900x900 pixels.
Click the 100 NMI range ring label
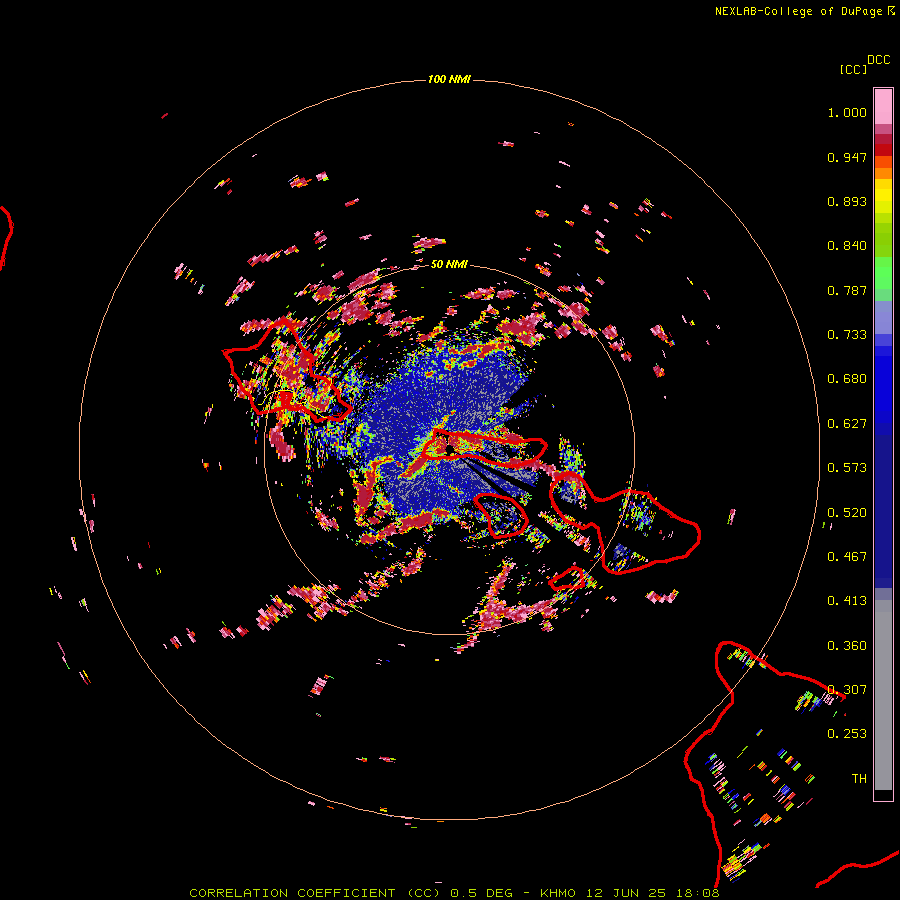point(449,79)
